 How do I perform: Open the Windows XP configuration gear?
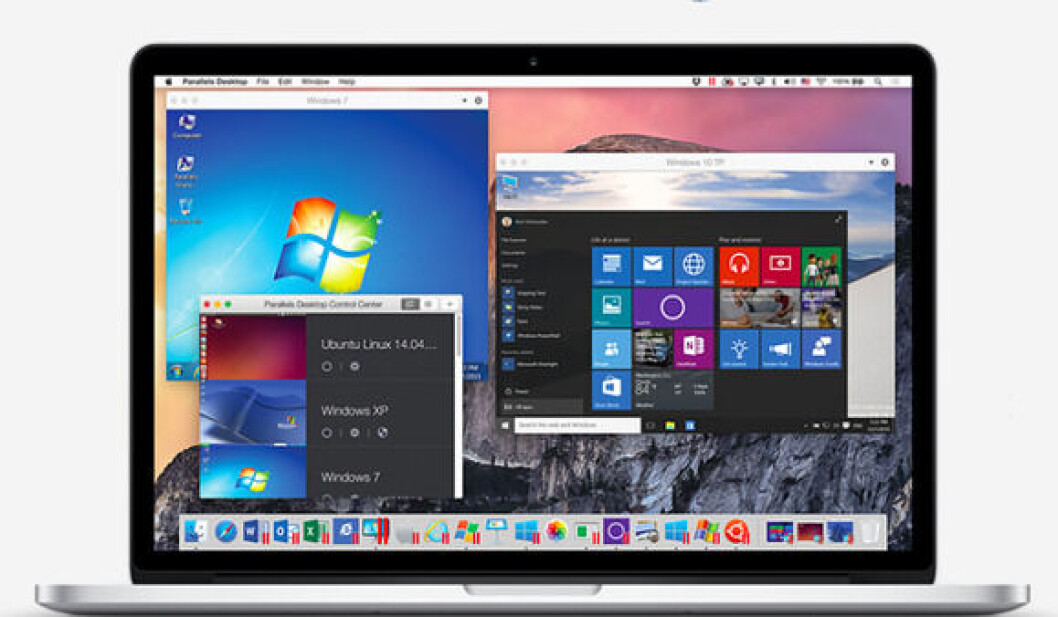point(354,433)
